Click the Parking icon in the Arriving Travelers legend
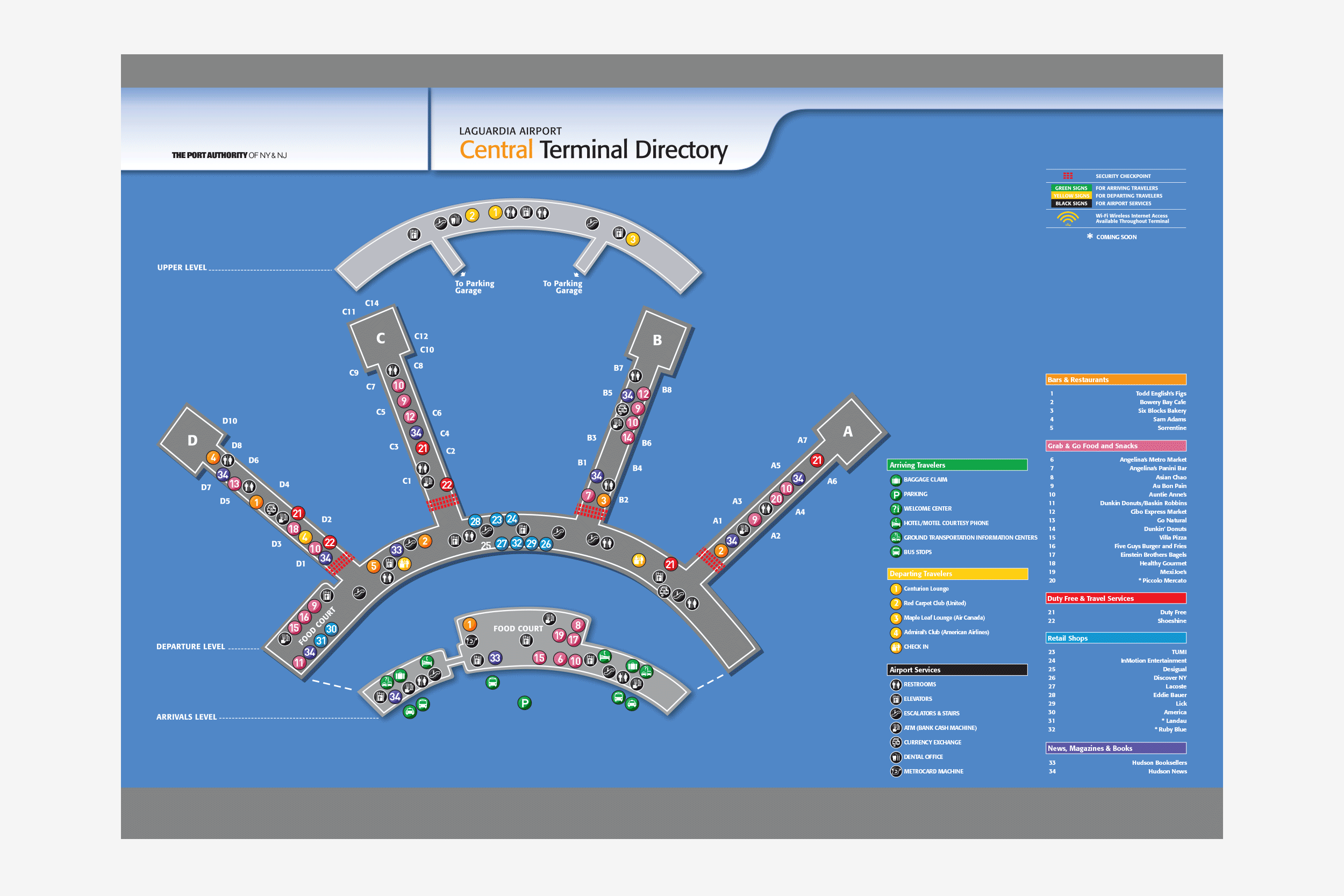 coord(896,494)
